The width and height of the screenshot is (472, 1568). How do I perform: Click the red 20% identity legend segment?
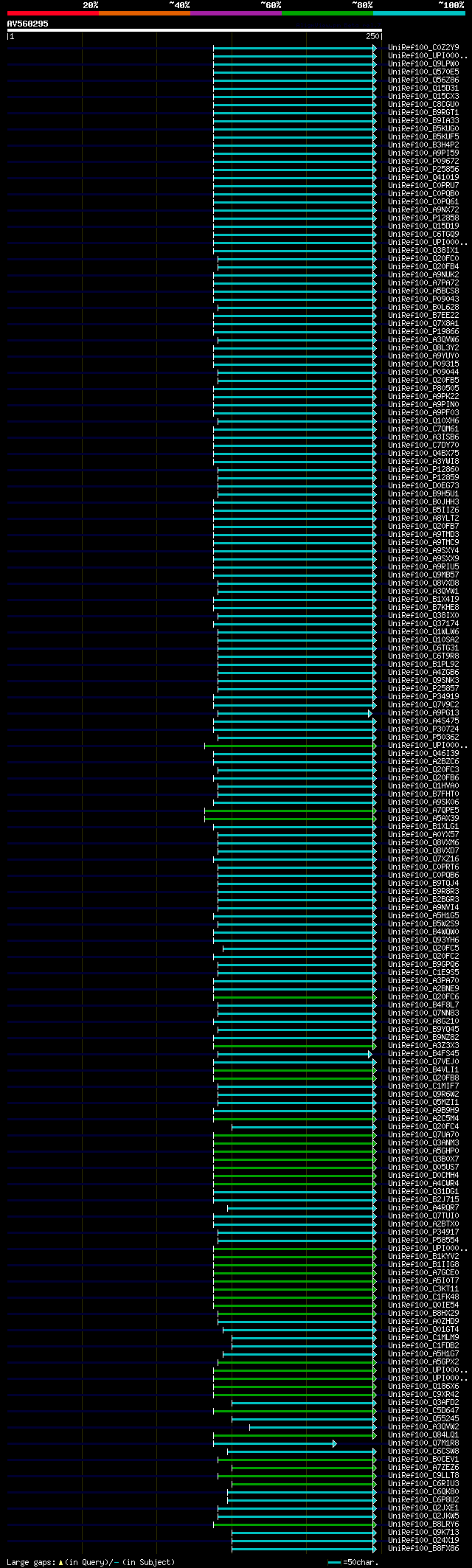click(52, 13)
